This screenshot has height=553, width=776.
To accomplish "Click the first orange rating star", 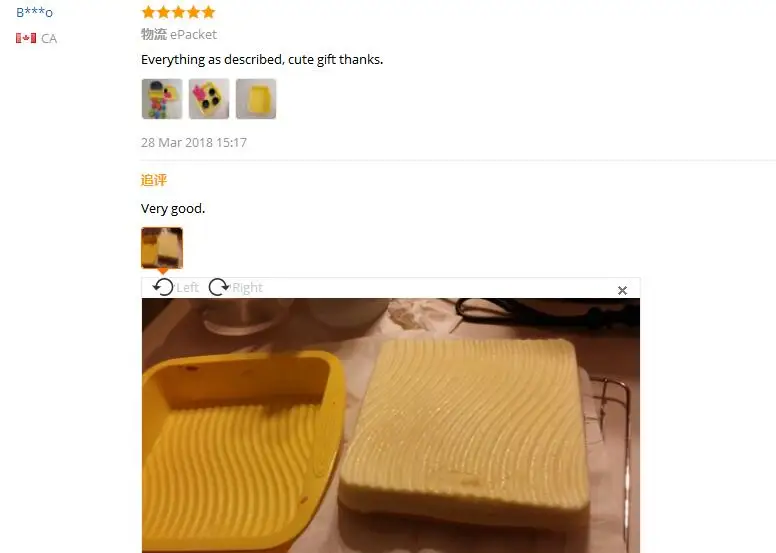I will click(148, 12).
